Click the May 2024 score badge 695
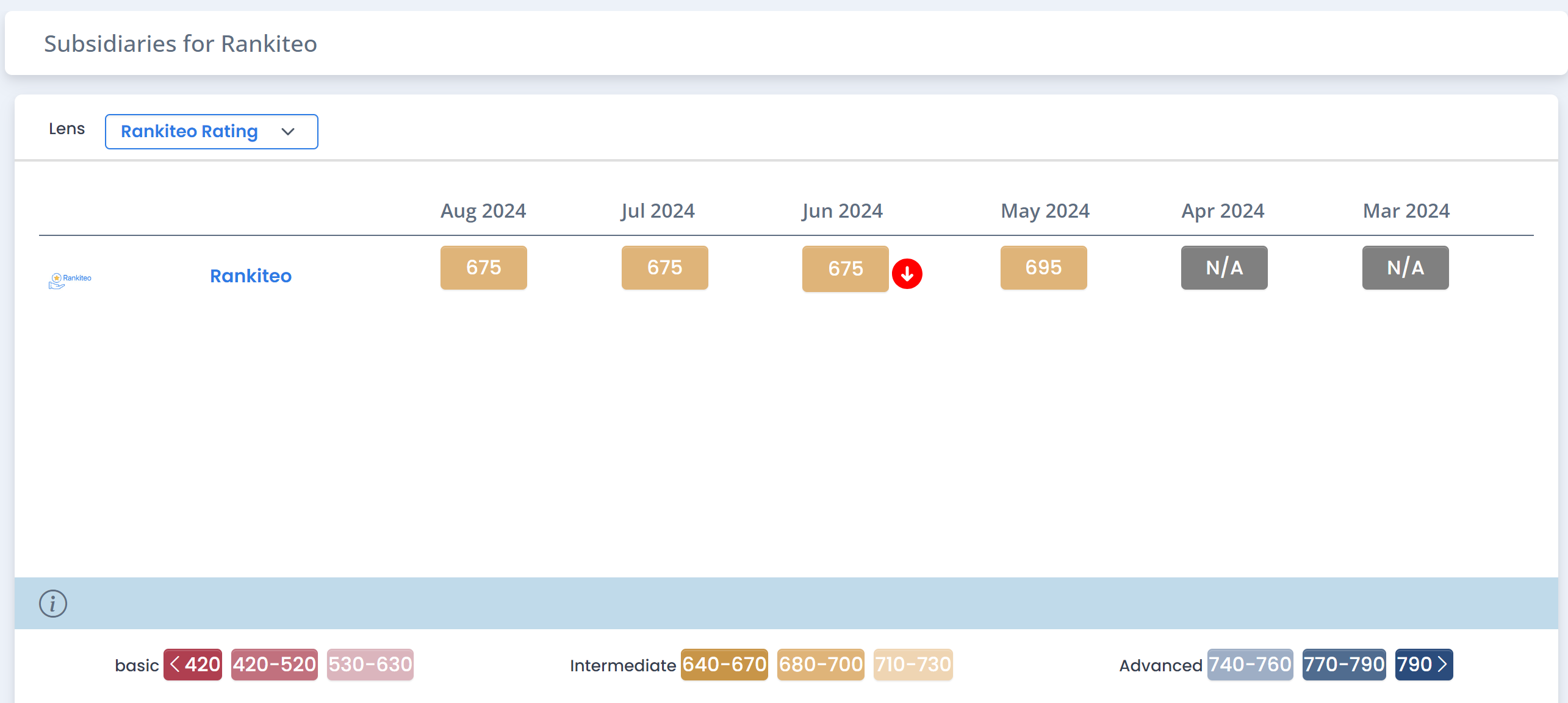This screenshot has width=1568, height=703. (x=1043, y=268)
